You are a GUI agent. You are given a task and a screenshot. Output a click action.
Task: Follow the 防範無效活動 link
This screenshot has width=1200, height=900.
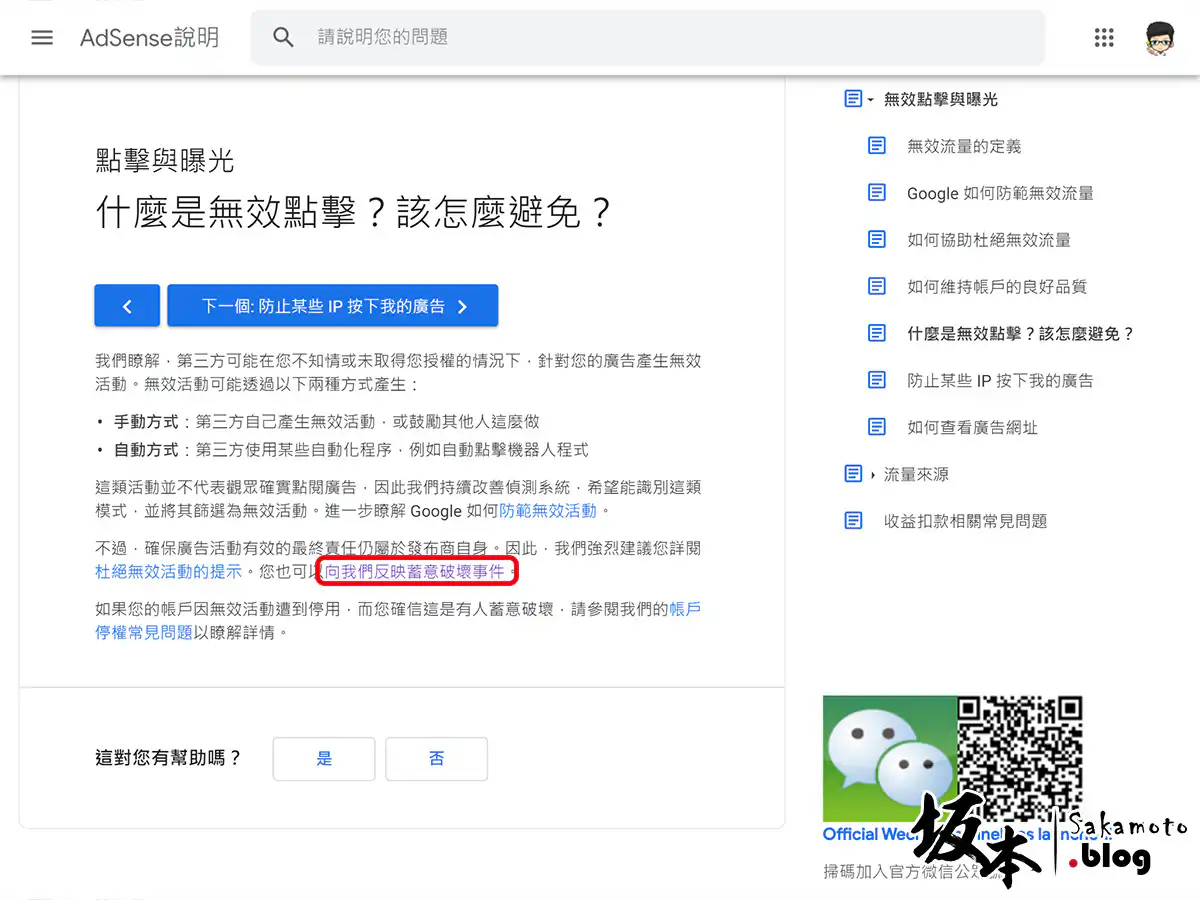[x=547, y=511]
